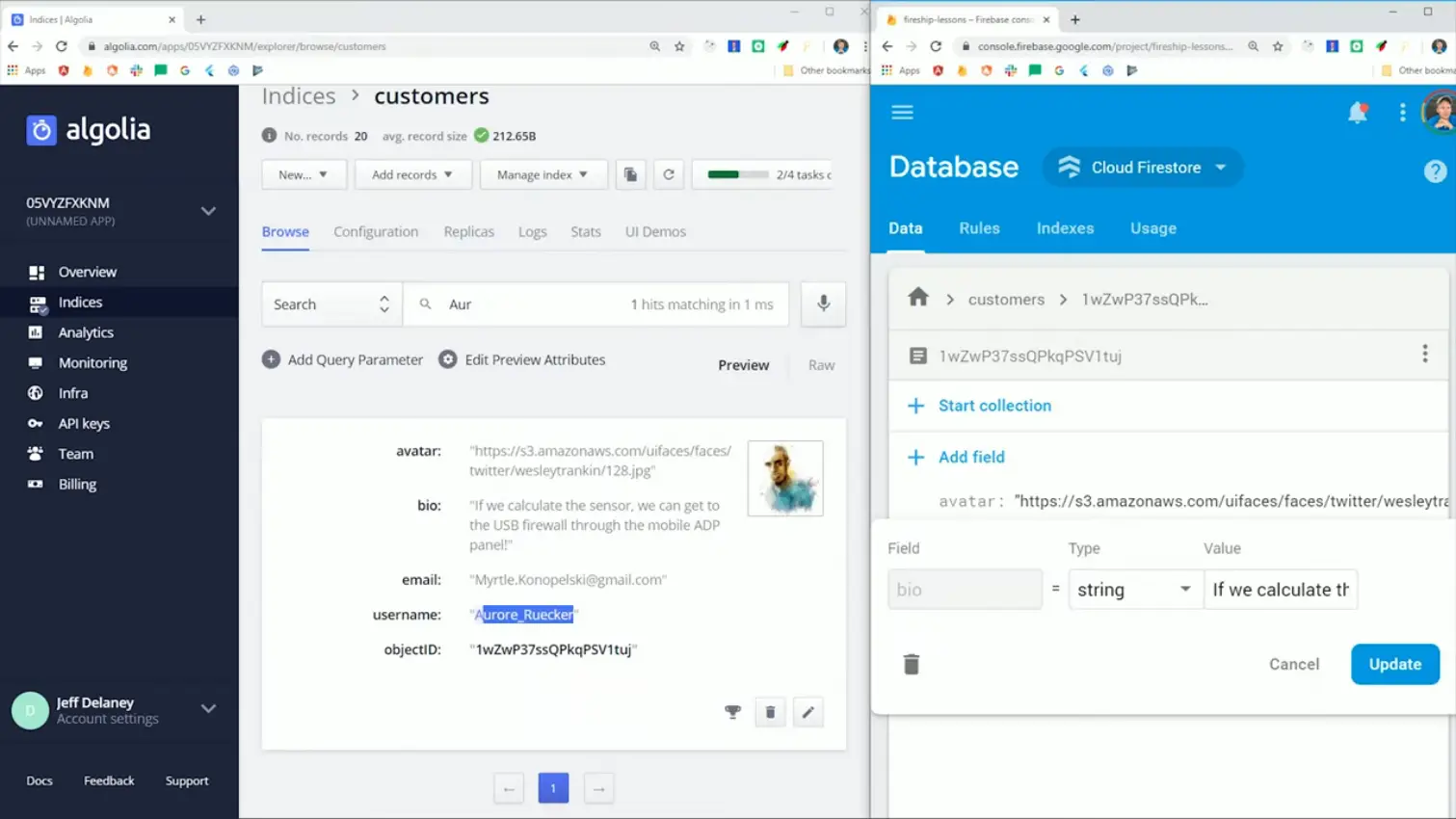Screen dimensions: 1456x819
Task: Switch to the Configuration tab
Action: tap(376, 231)
